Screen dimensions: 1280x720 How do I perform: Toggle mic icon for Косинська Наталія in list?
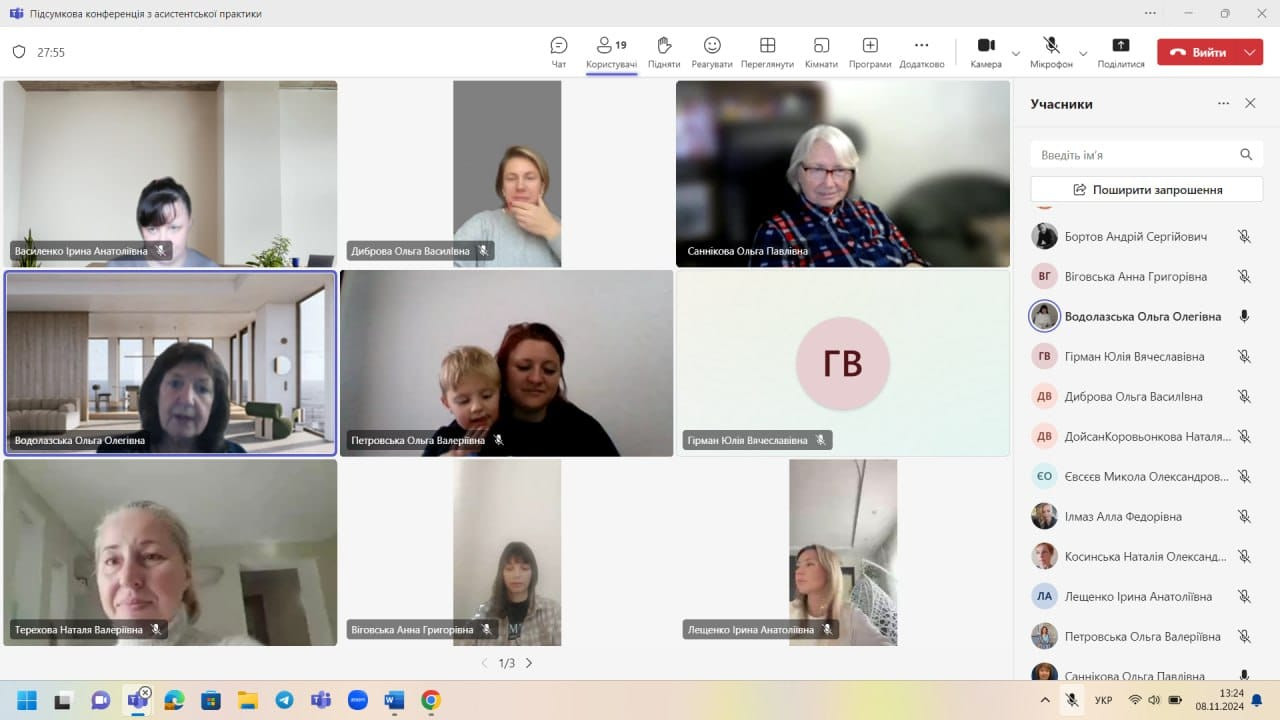1244,557
